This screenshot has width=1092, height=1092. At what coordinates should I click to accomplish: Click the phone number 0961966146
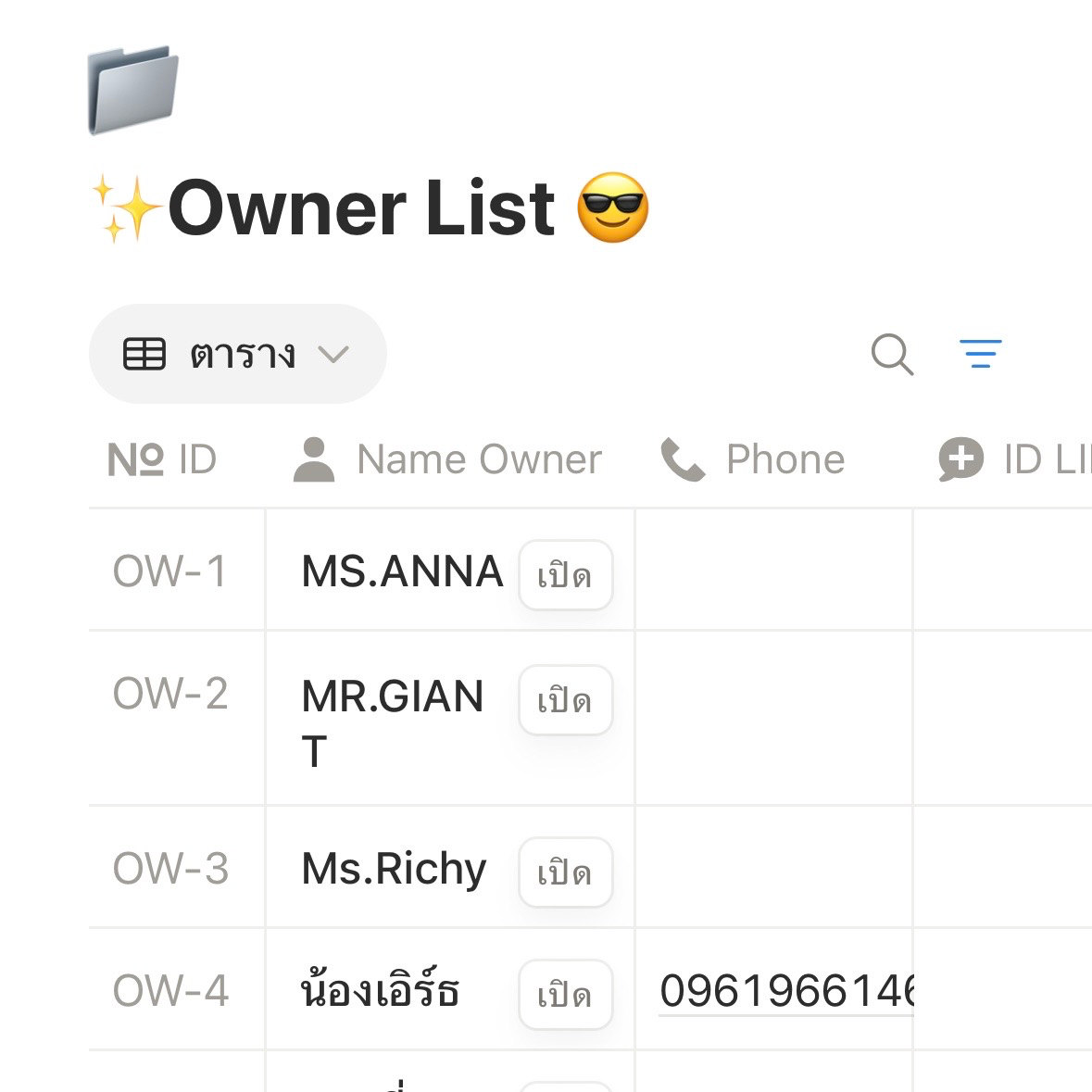pyautogui.click(x=787, y=991)
